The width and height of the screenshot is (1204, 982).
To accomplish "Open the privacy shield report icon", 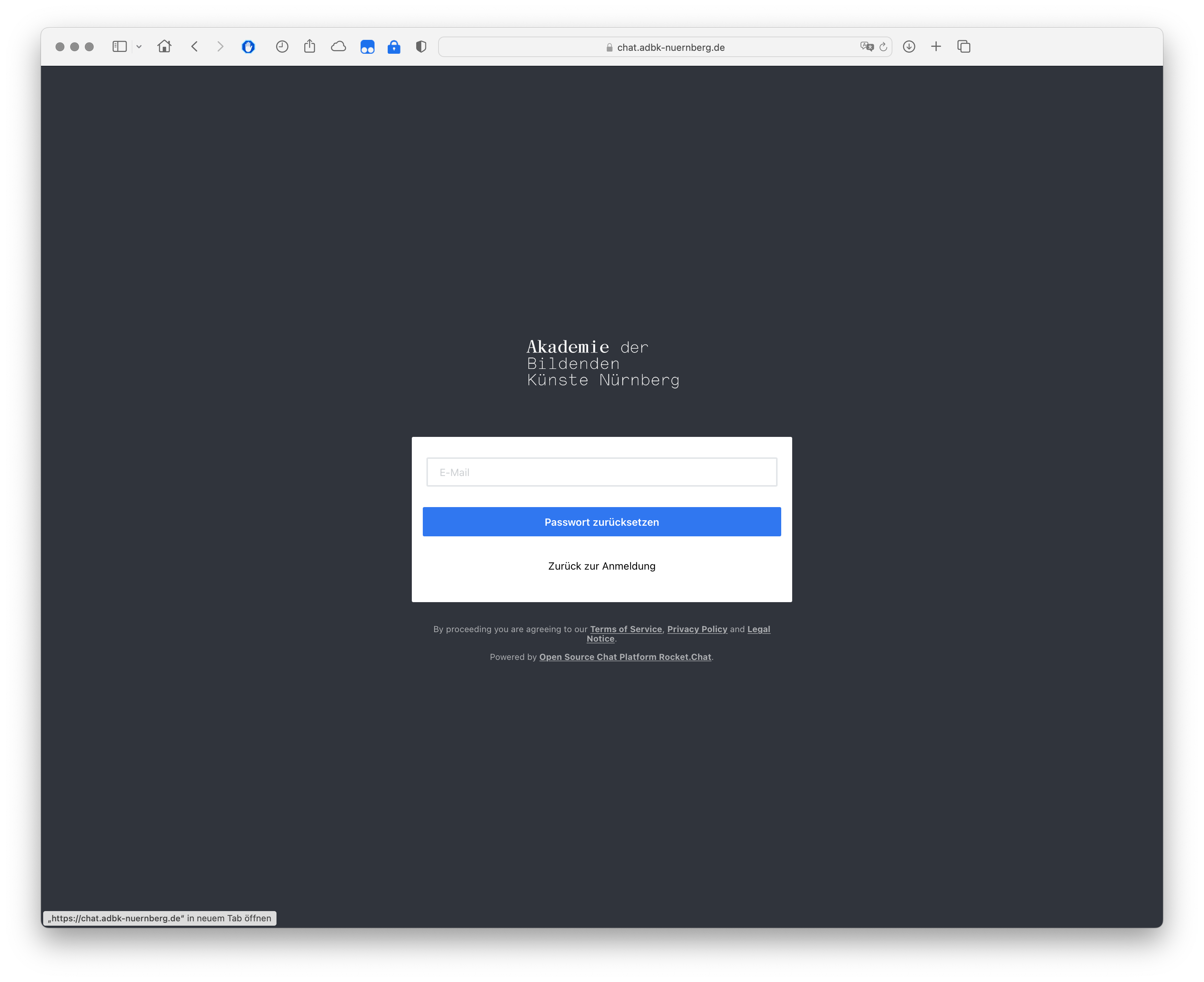I will tap(421, 47).
